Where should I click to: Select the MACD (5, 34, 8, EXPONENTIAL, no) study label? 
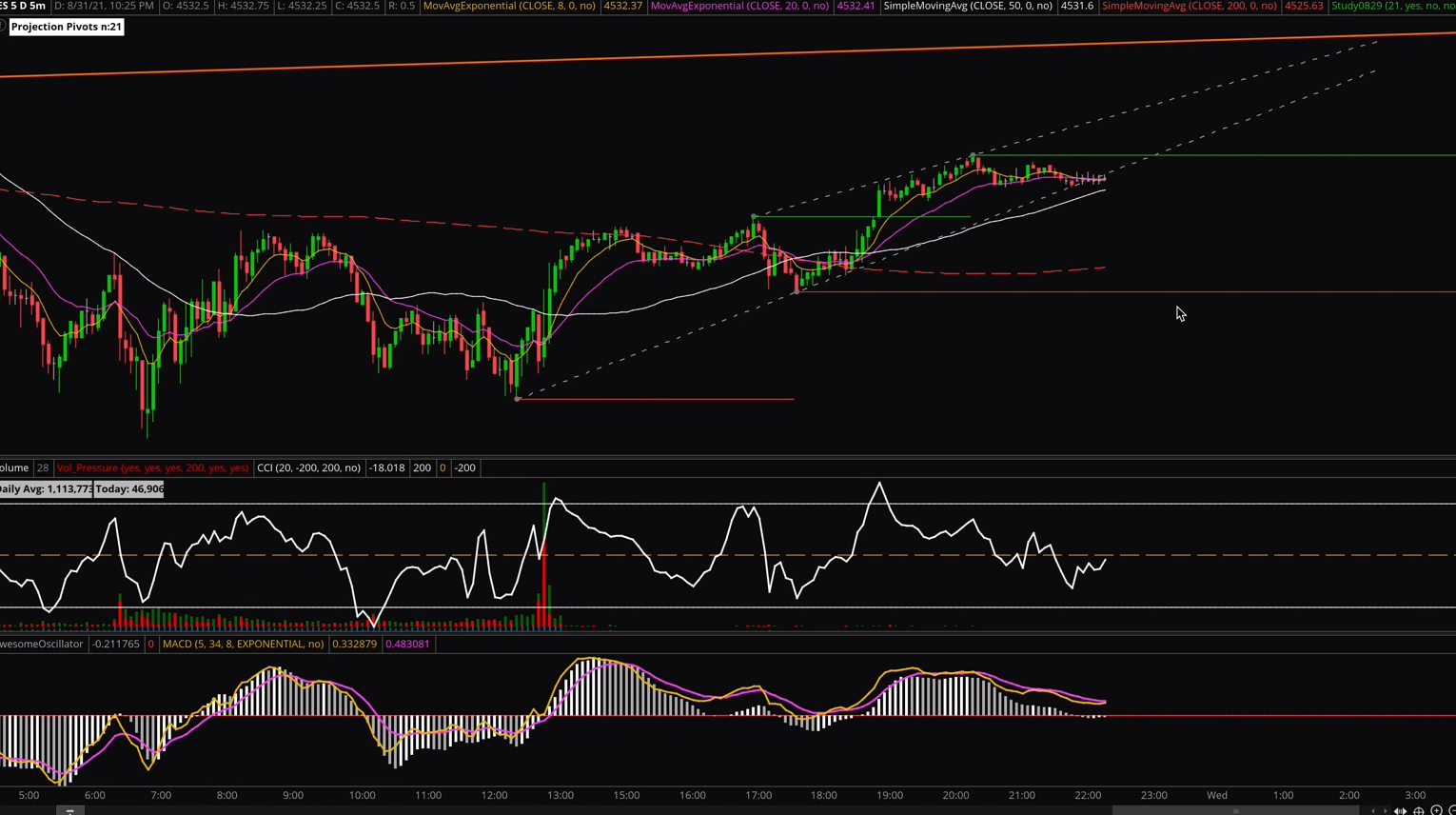(x=243, y=644)
